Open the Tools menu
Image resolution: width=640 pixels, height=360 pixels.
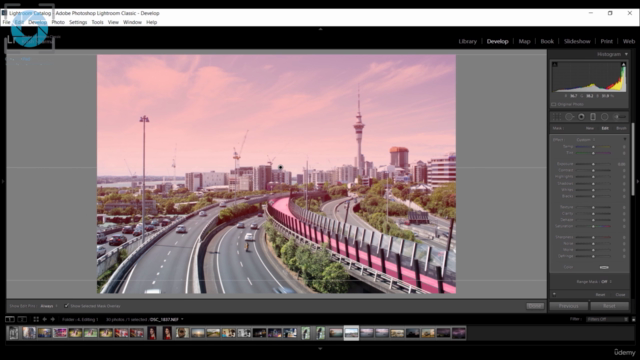point(98,22)
